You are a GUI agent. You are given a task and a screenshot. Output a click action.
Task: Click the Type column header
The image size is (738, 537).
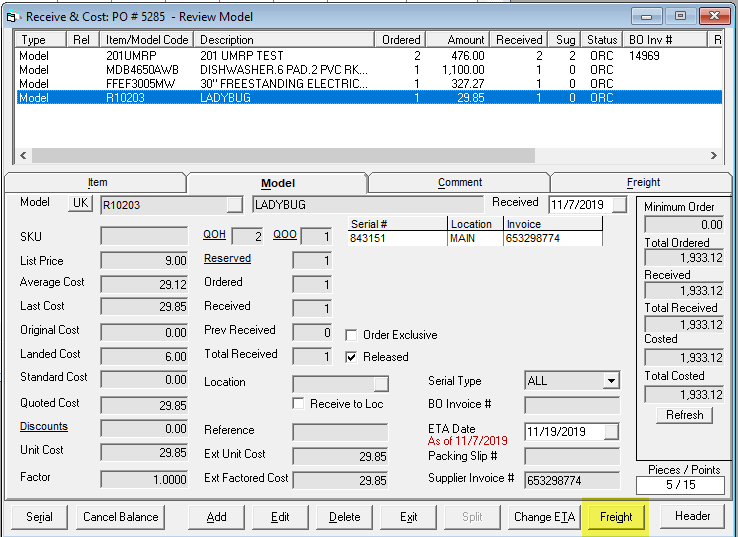click(x=41, y=40)
